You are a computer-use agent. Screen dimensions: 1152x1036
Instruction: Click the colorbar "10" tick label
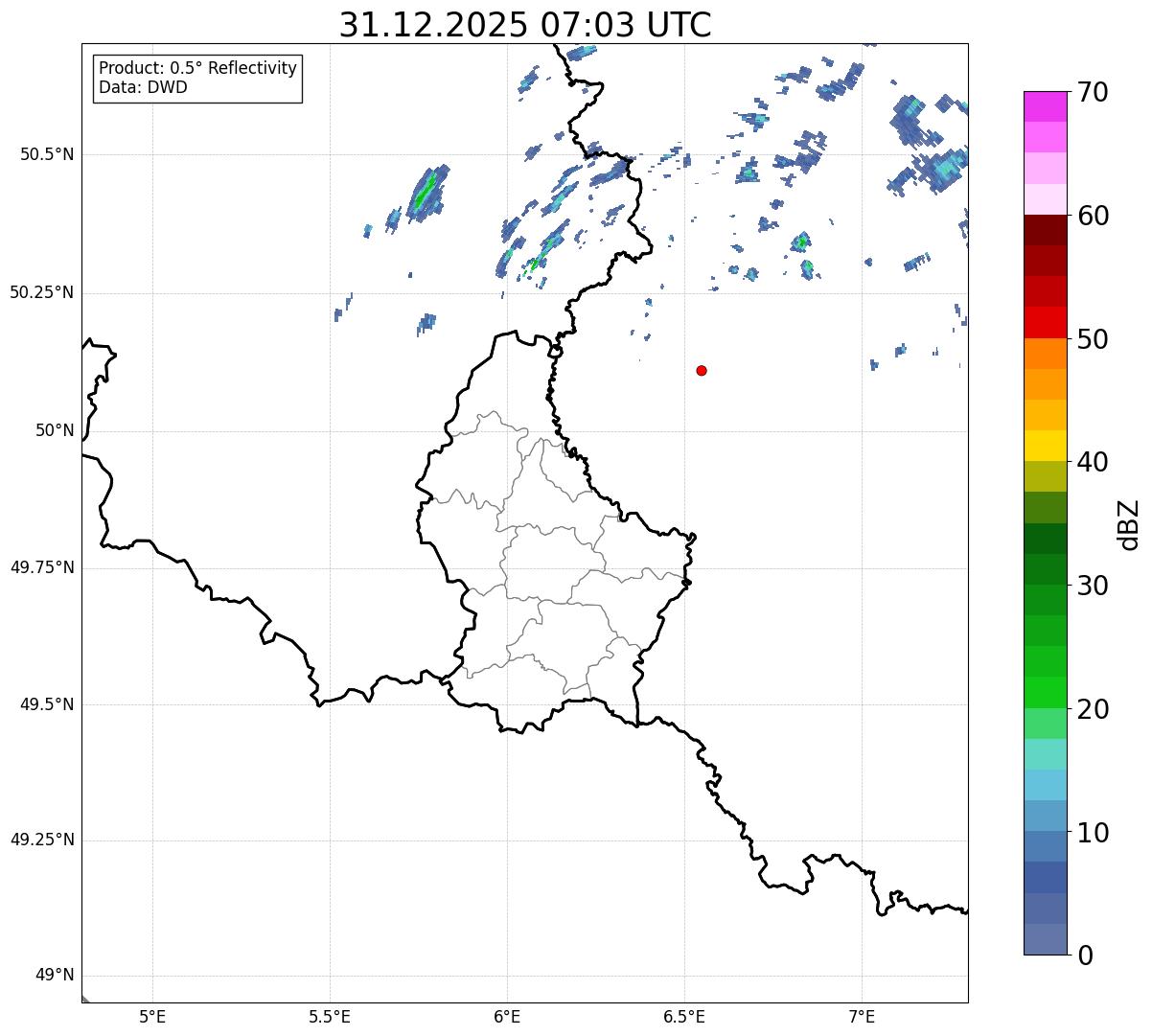(1094, 833)
